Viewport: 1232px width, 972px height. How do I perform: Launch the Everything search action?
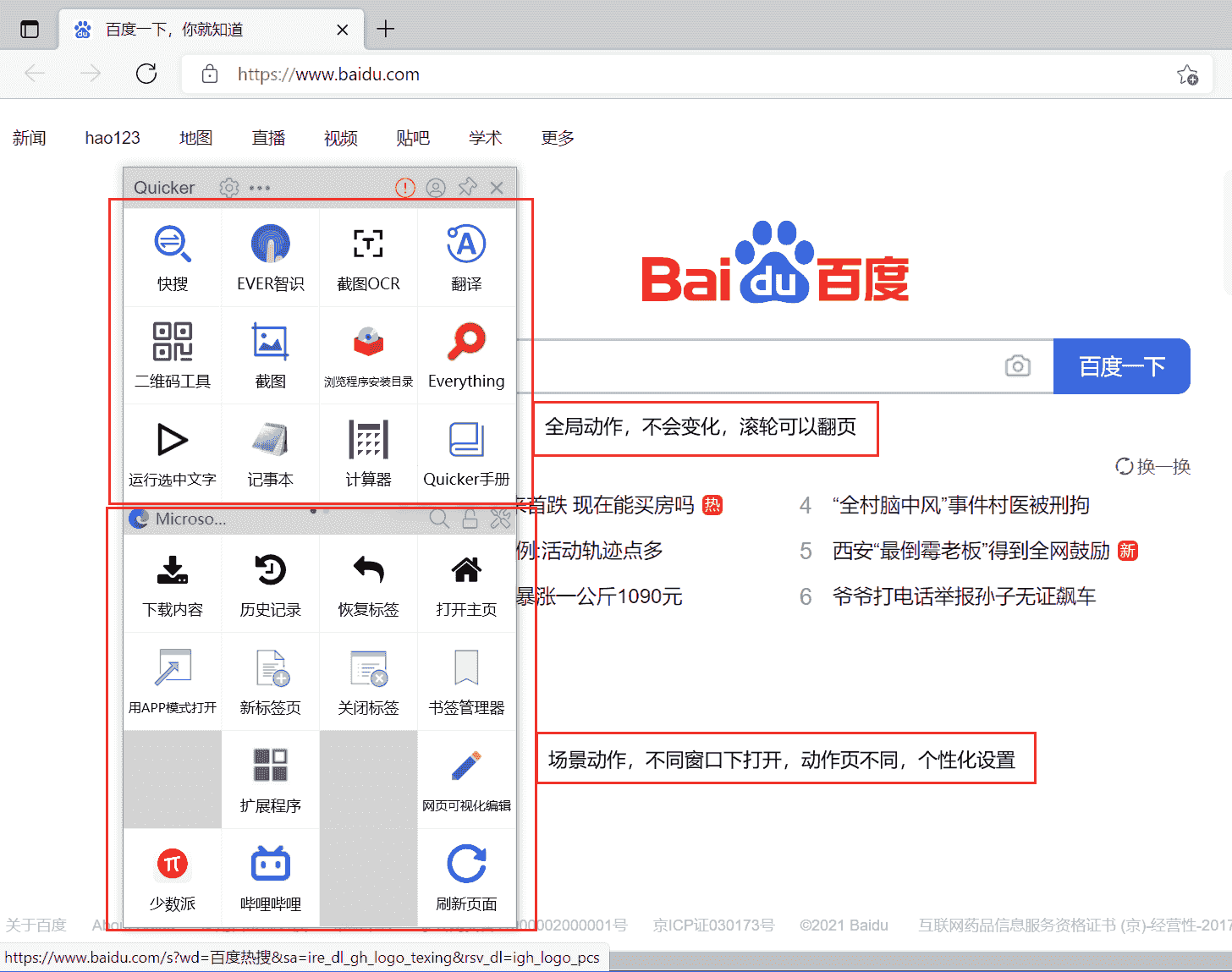[x=466, y=355]
